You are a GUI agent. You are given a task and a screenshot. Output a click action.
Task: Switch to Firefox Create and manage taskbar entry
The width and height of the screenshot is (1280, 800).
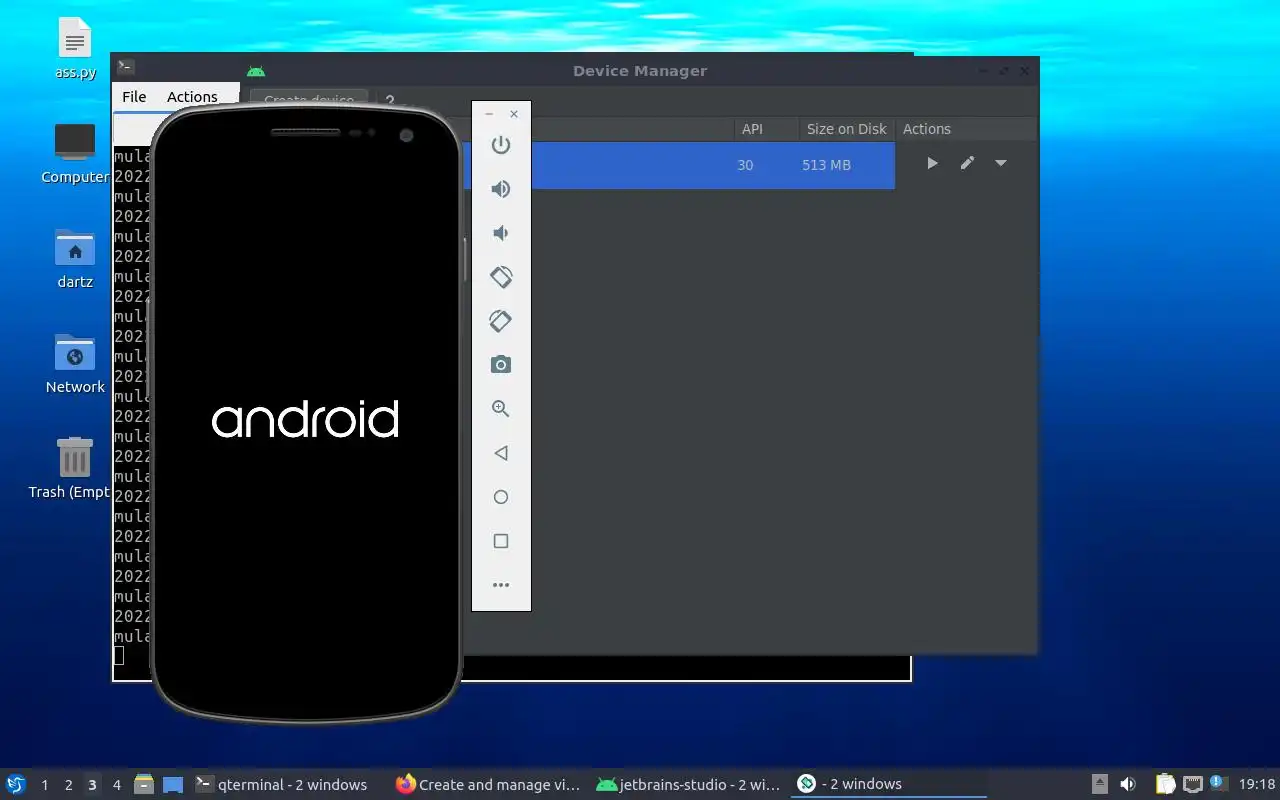tap(489, 785)
